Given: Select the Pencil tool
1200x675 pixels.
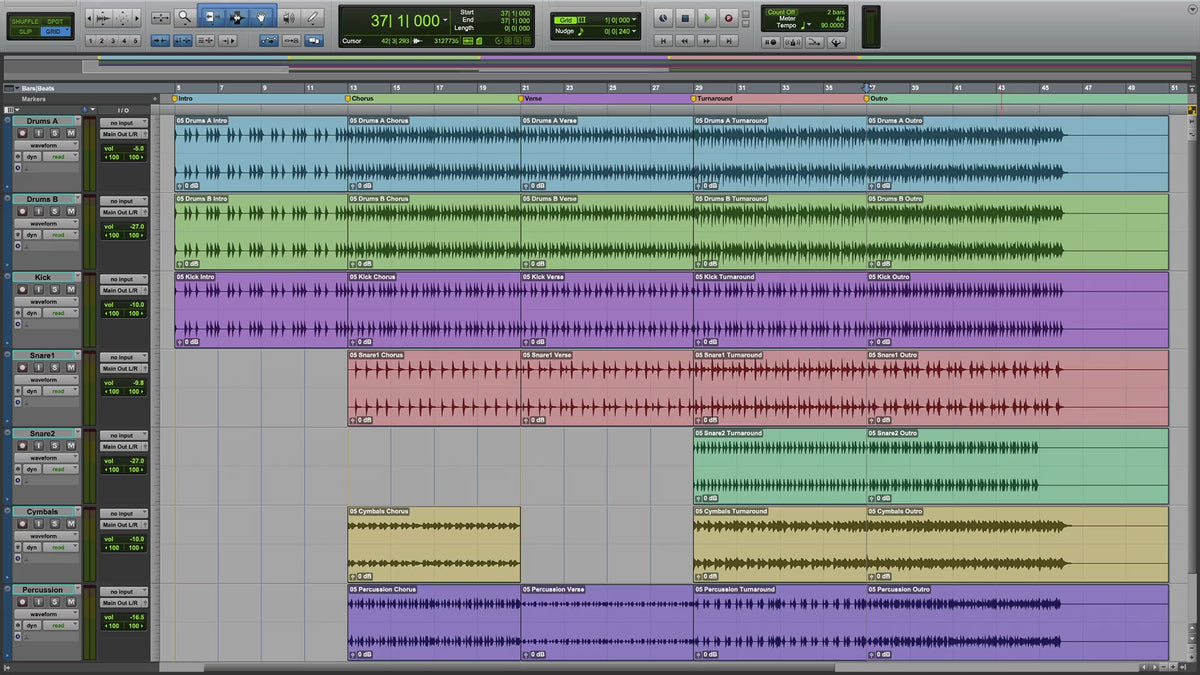Looking at the screenshot, I should click(x=313, y=17).
